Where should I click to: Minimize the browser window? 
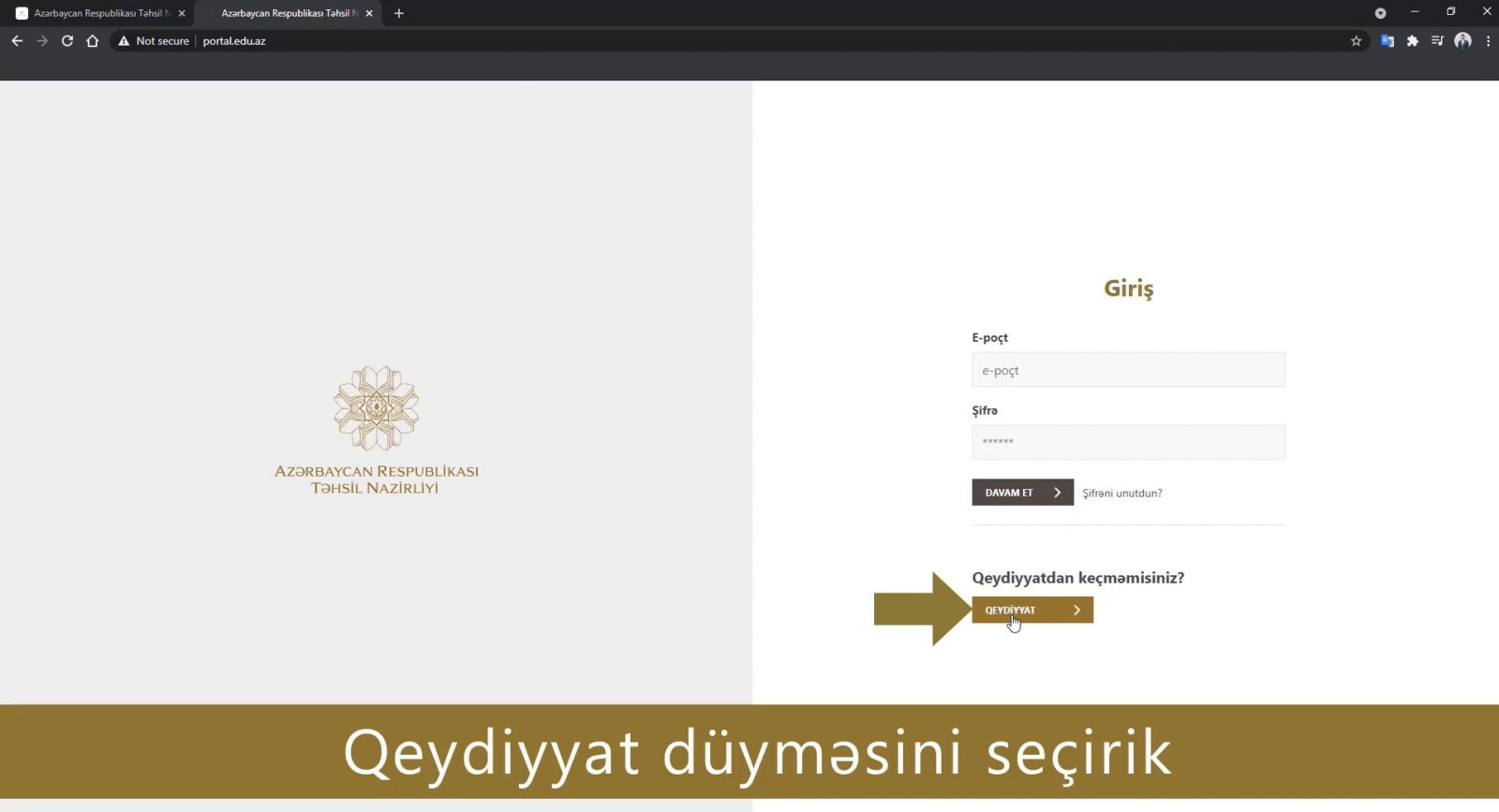[1415, 12]
